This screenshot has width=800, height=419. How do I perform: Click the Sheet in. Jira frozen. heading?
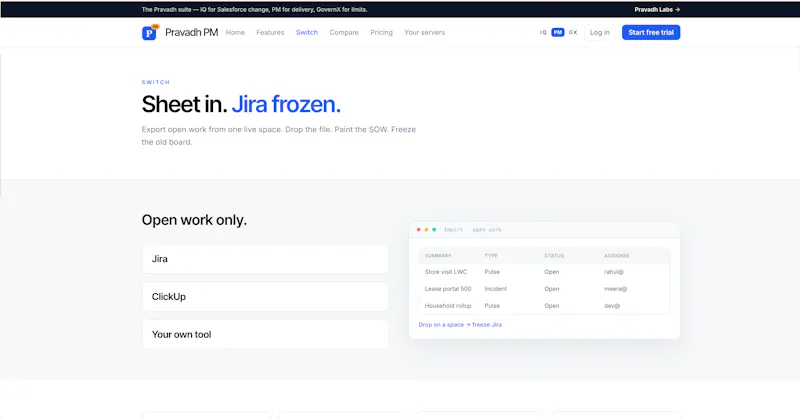(241, 104)
